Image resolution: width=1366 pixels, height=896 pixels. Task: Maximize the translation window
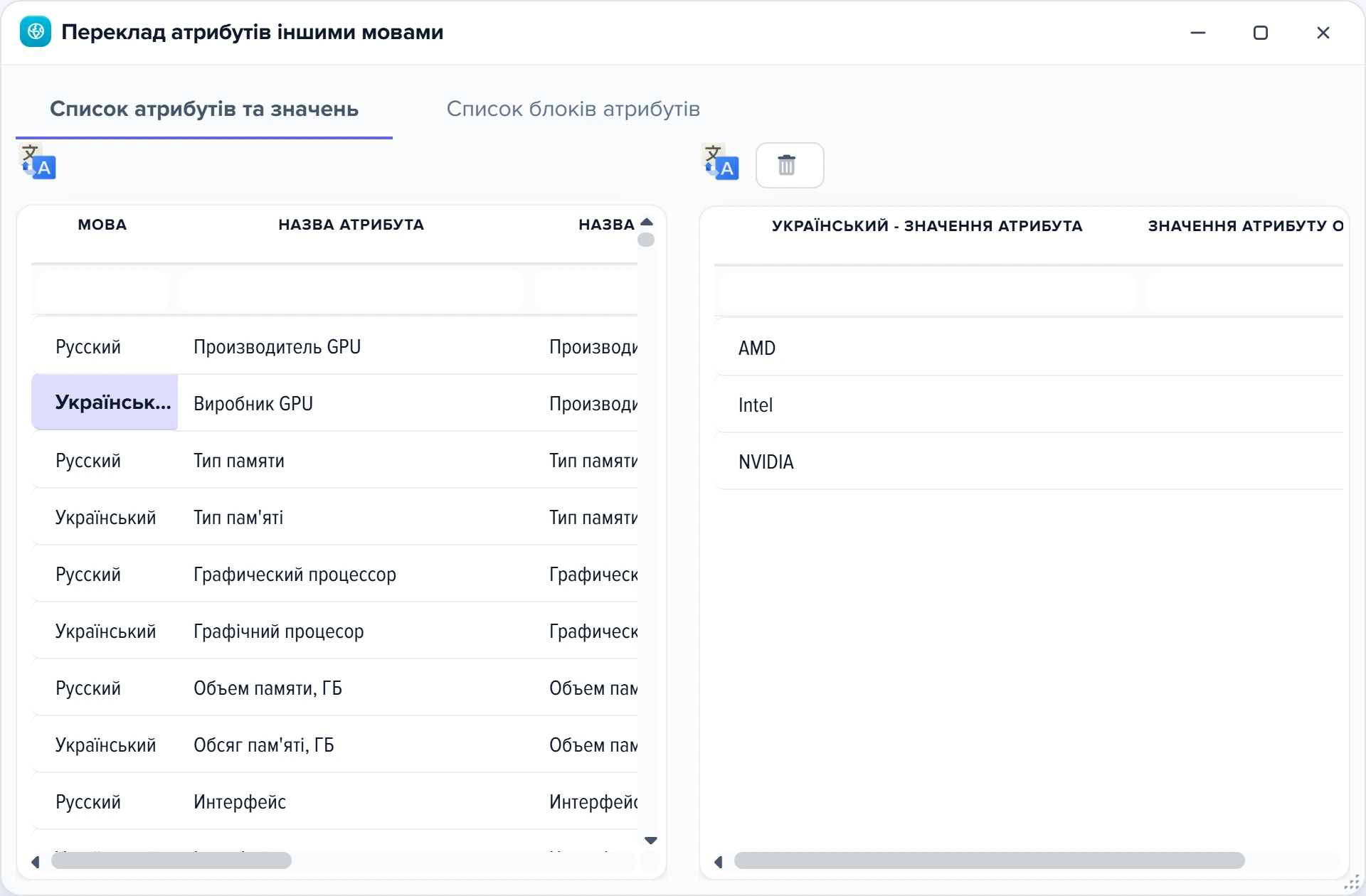(1261, 33)
